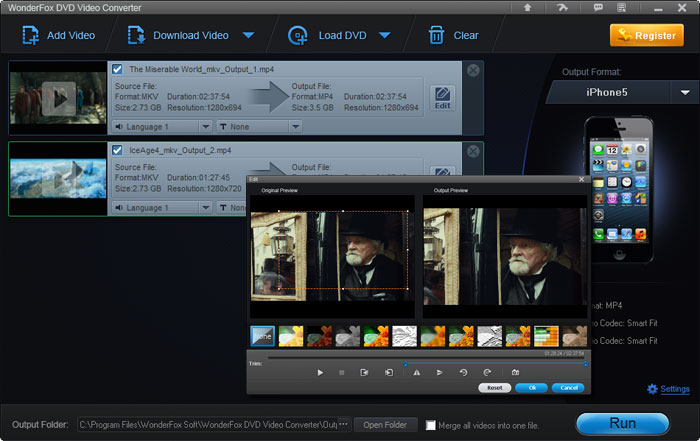Take a snapshot with the camera icon

tap(515, 372)
